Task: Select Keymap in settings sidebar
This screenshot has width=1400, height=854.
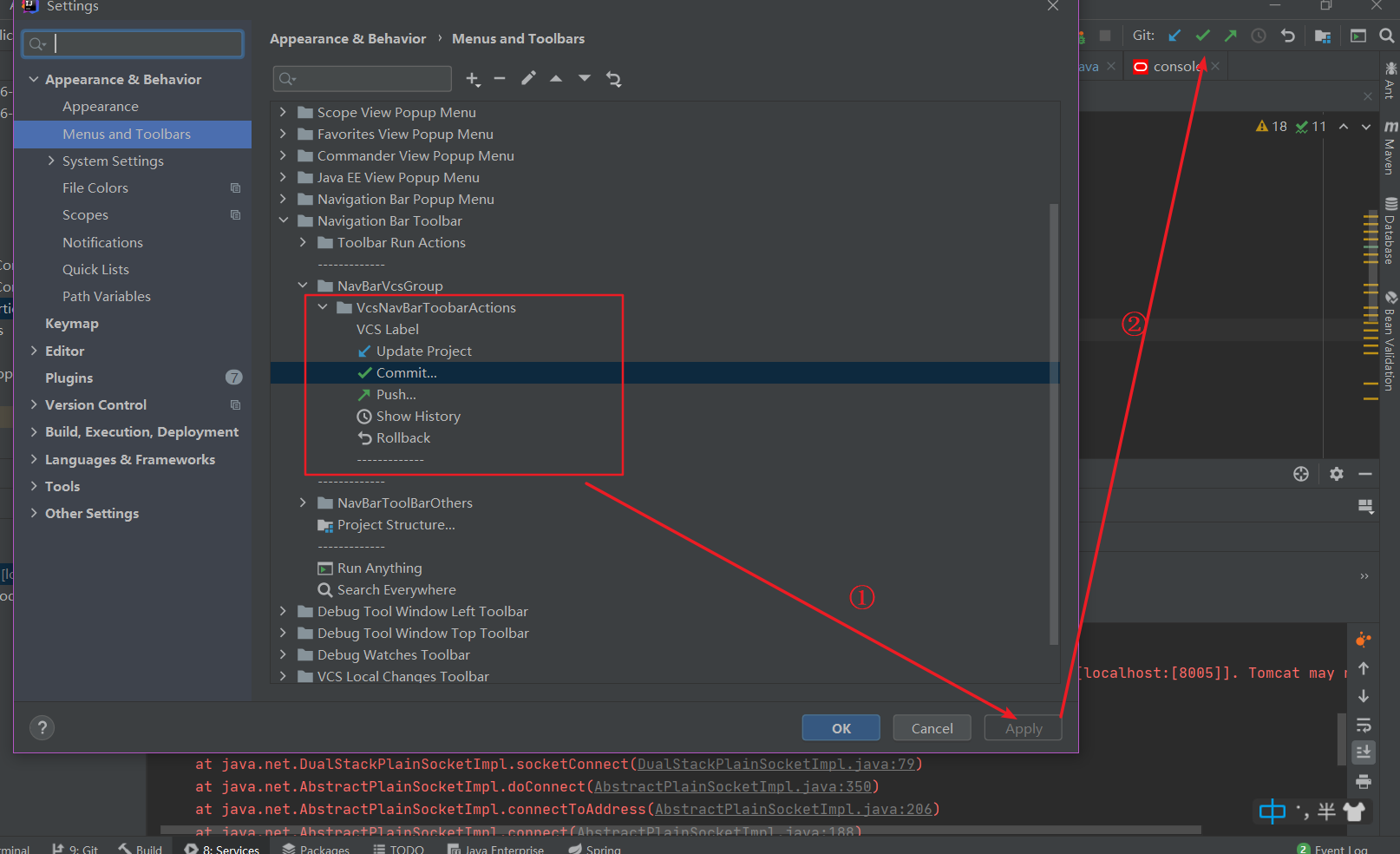Action: tap(72, 323)
